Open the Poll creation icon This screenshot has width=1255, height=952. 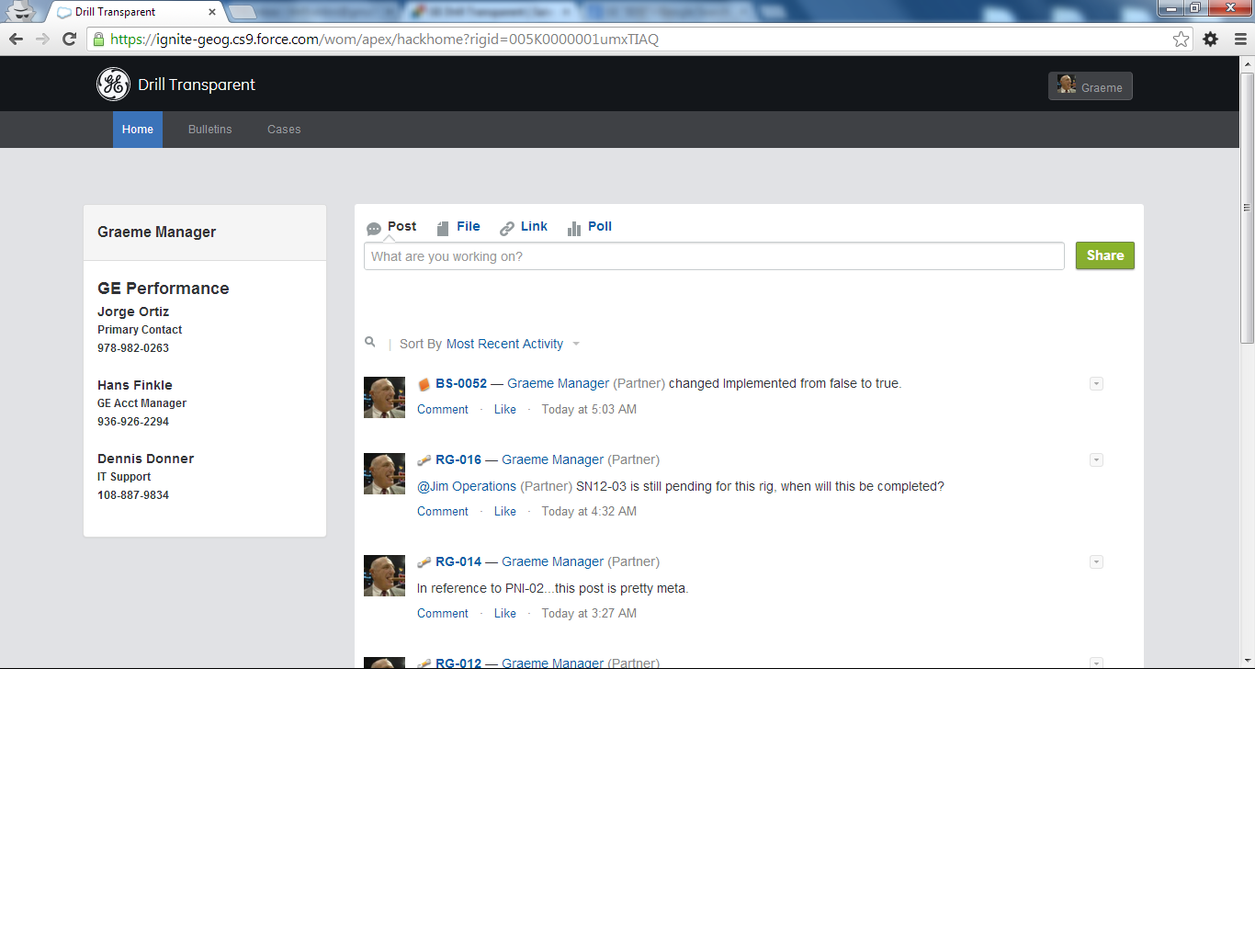[572, 226]
